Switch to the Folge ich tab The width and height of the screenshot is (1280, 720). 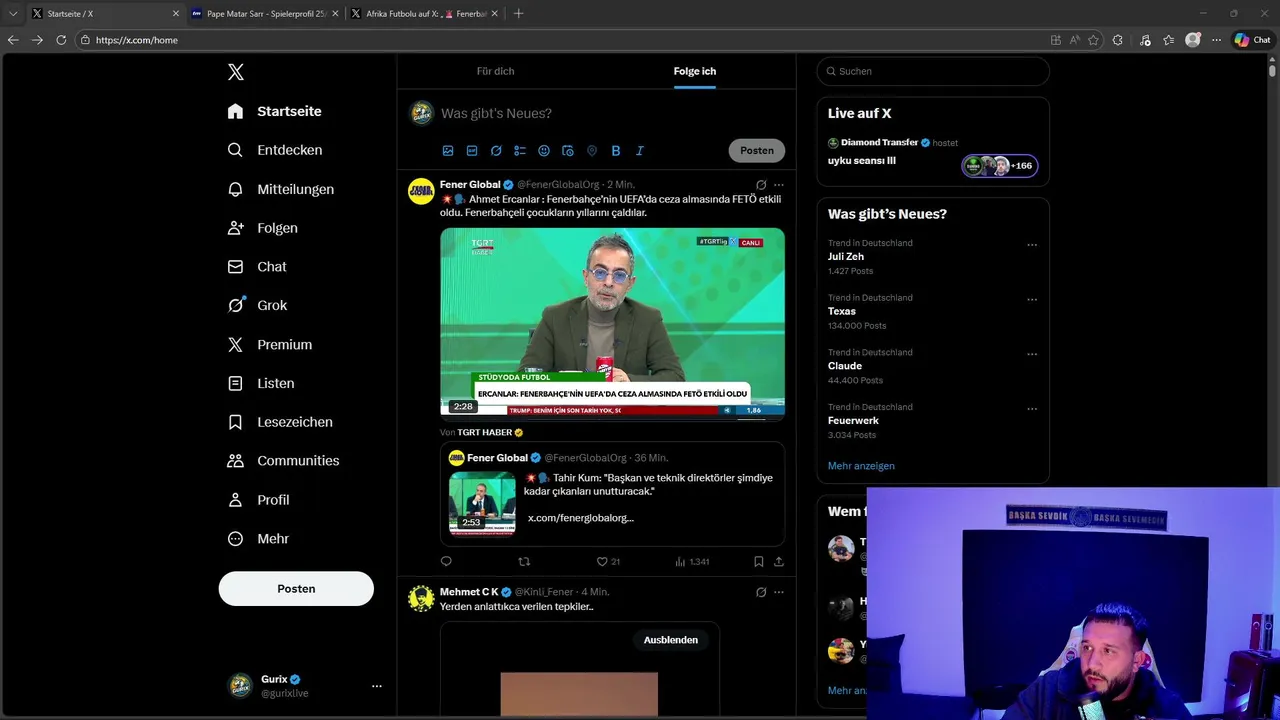695,71
